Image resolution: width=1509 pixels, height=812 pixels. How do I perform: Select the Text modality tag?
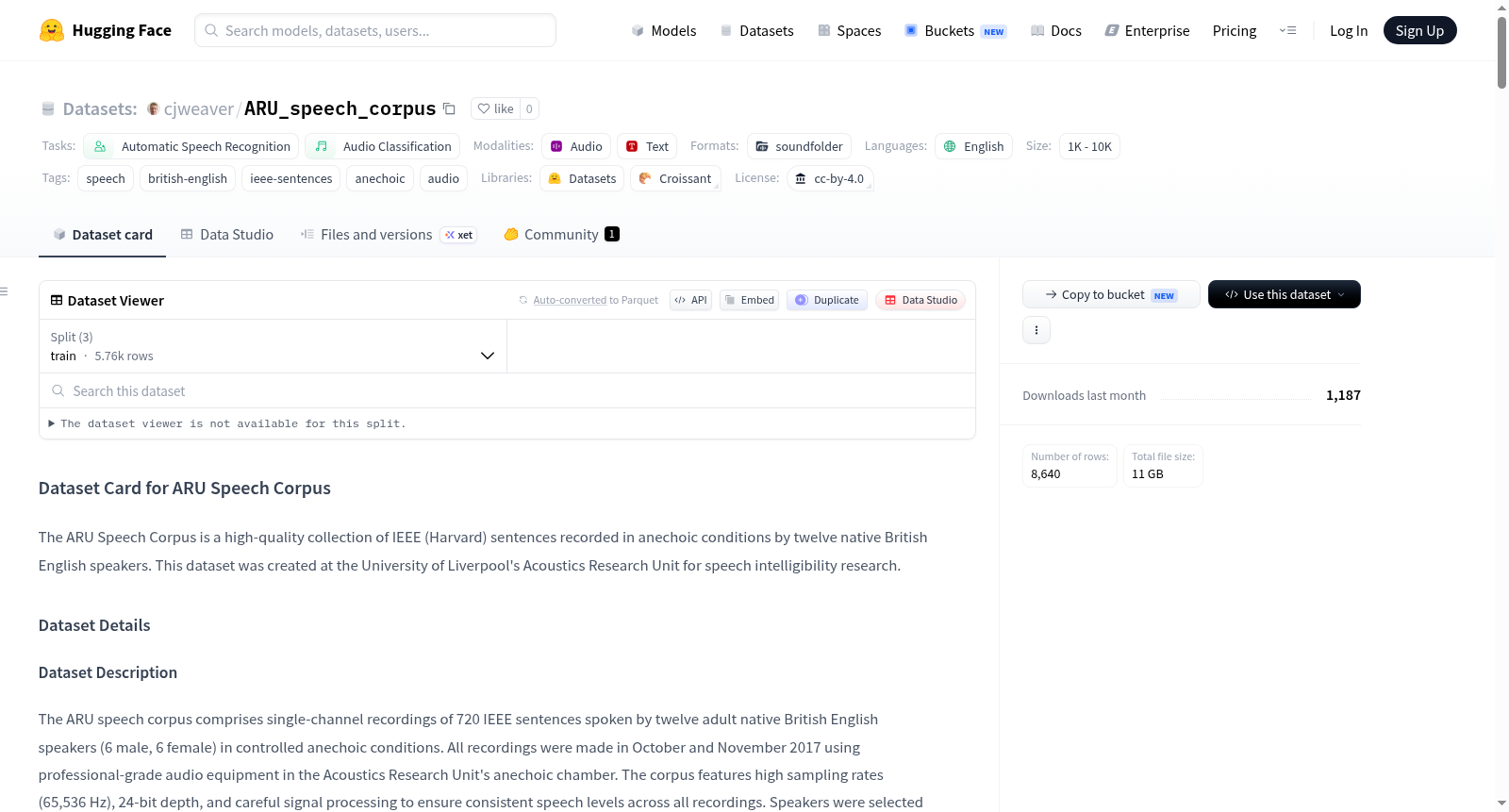pyautogui.click(x=647, y=146)
